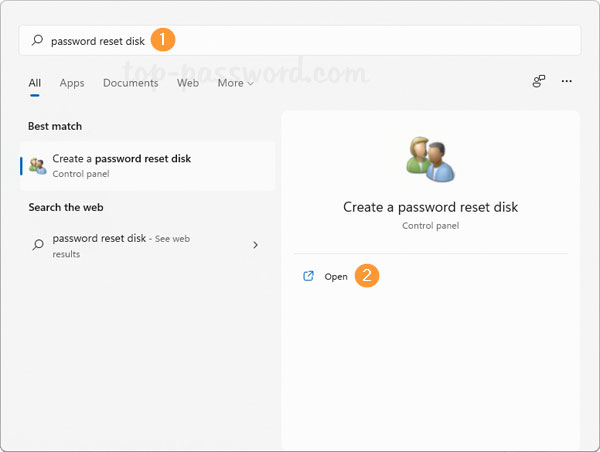Click the orange number 2 badge
The image size is (600, 452).
point(367,276)
